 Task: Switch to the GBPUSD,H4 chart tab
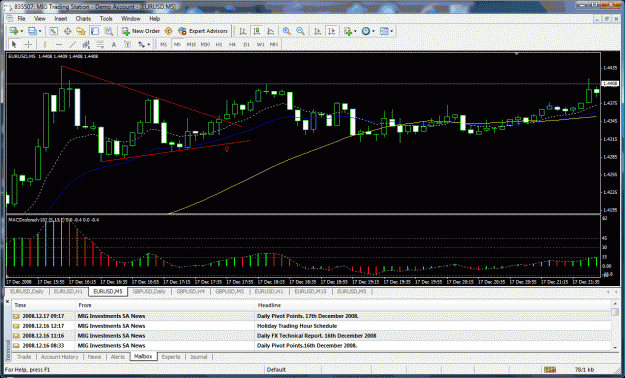click(x=191, y=291)
